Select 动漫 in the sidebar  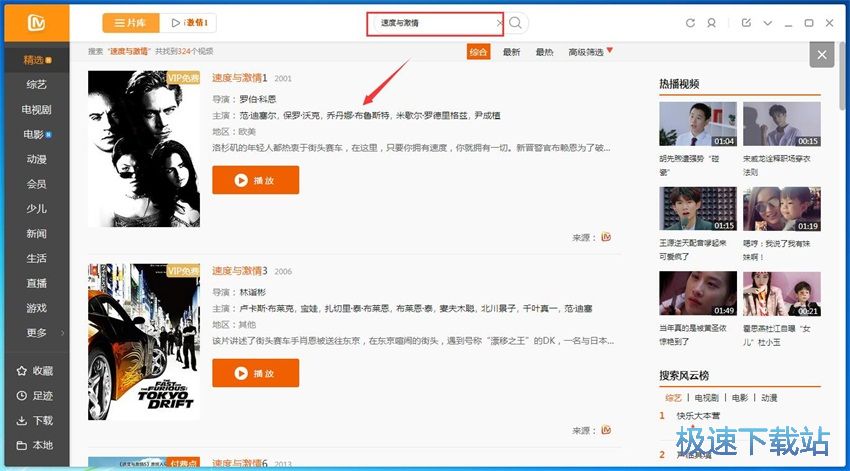tap(37, 159)
